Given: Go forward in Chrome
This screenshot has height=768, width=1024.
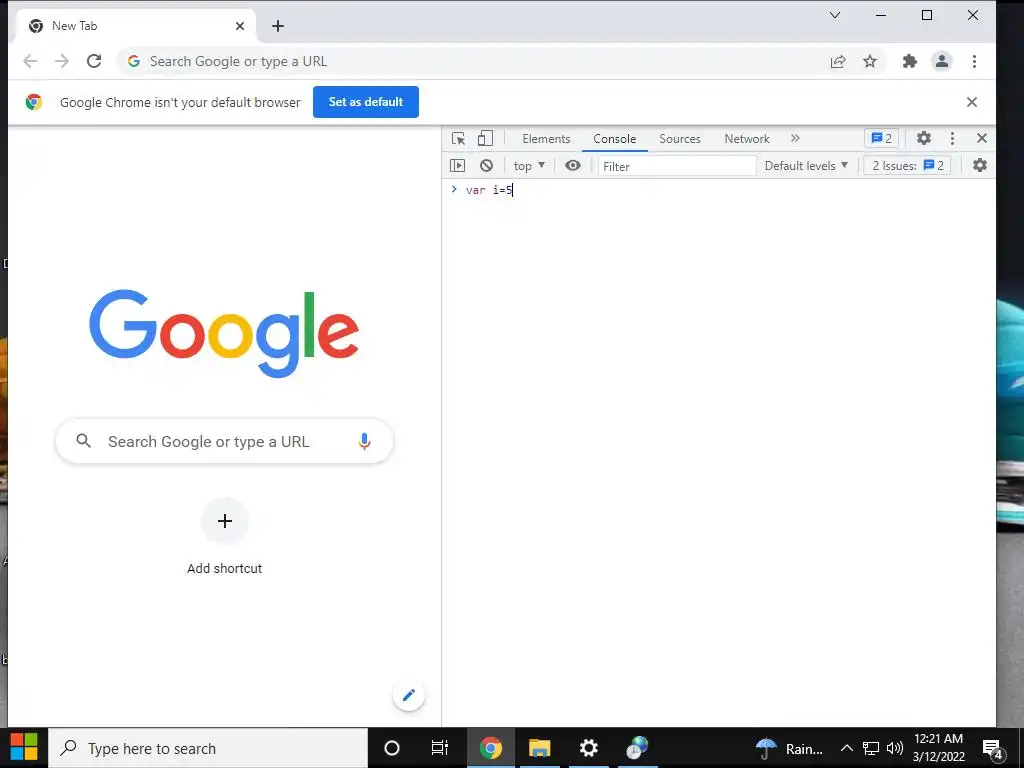Looking at the screenshot, I should 62,61.
